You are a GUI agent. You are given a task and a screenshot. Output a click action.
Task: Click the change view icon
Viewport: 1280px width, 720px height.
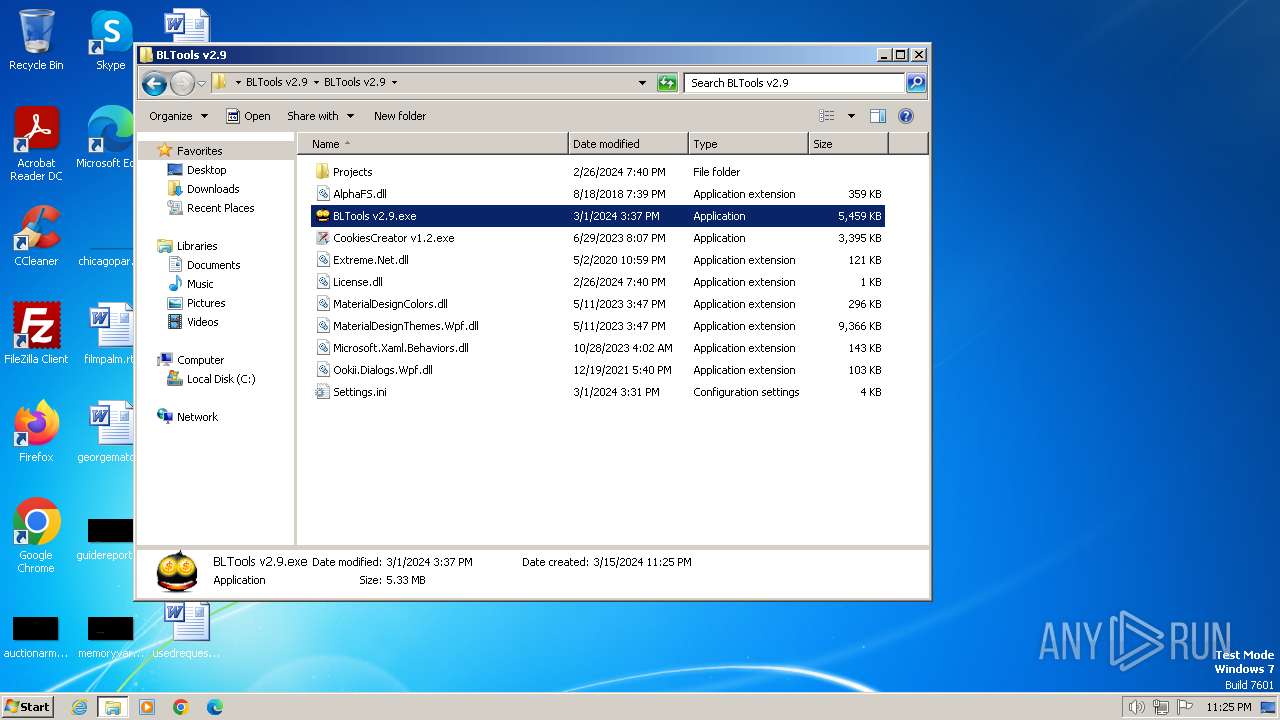pyautogui.click(x=827, y=116)
